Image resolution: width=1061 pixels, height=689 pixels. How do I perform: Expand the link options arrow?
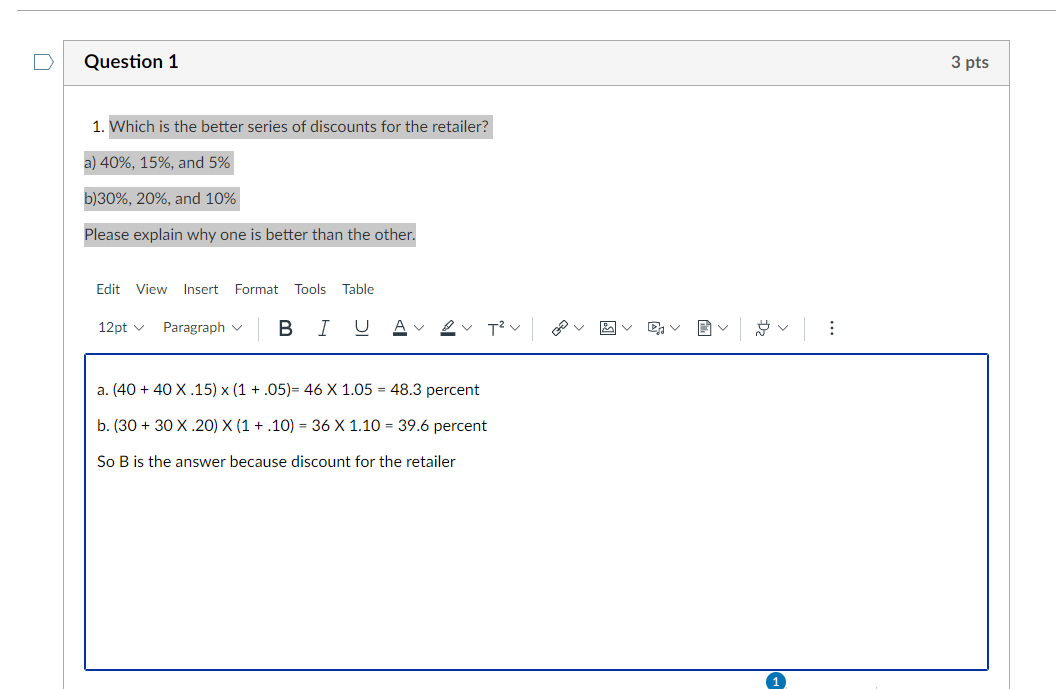579,328
